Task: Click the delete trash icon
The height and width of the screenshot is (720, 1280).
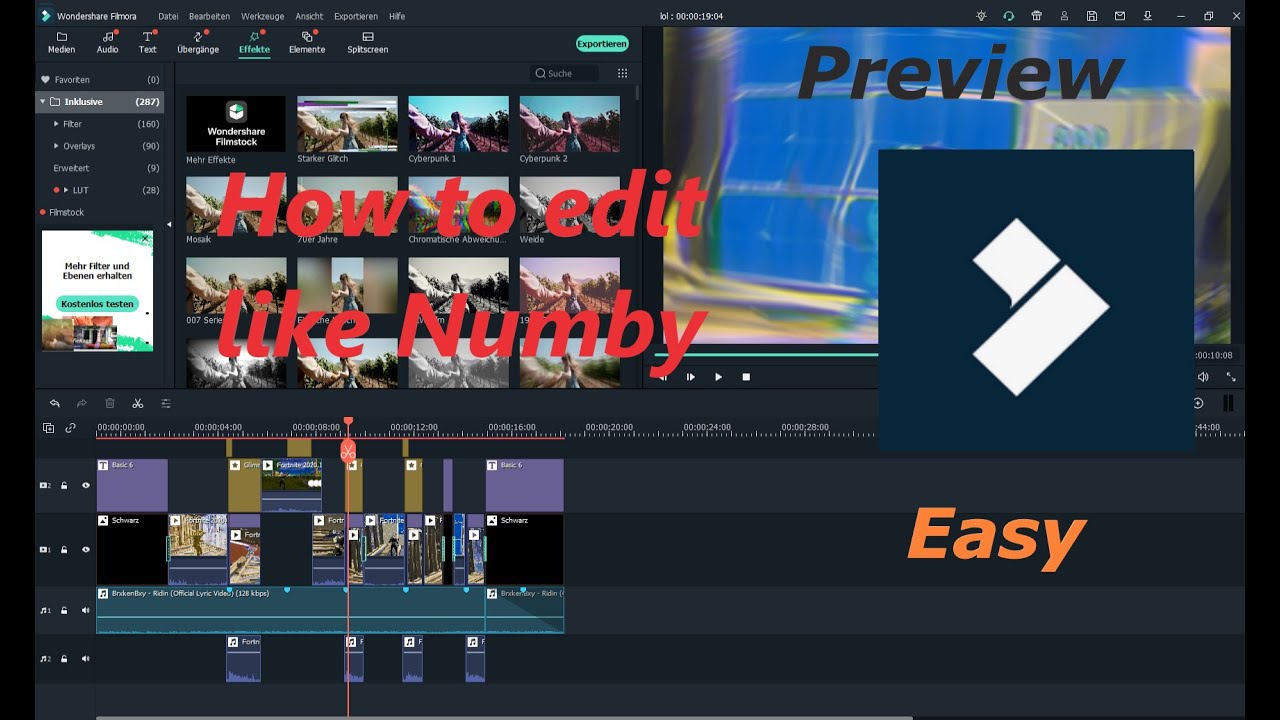Action: (x=110, y=403)
